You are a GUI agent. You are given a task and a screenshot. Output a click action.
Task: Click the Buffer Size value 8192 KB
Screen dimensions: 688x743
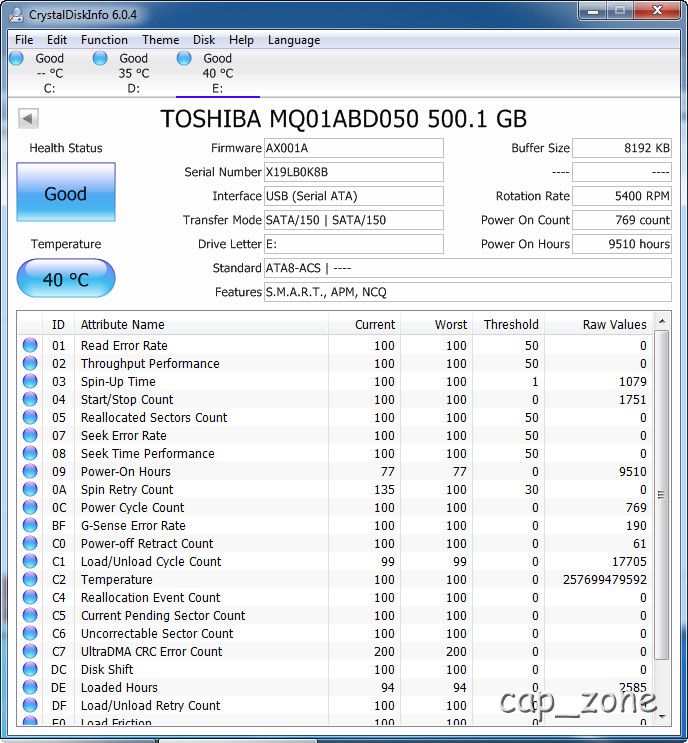[x=622, y=148]
